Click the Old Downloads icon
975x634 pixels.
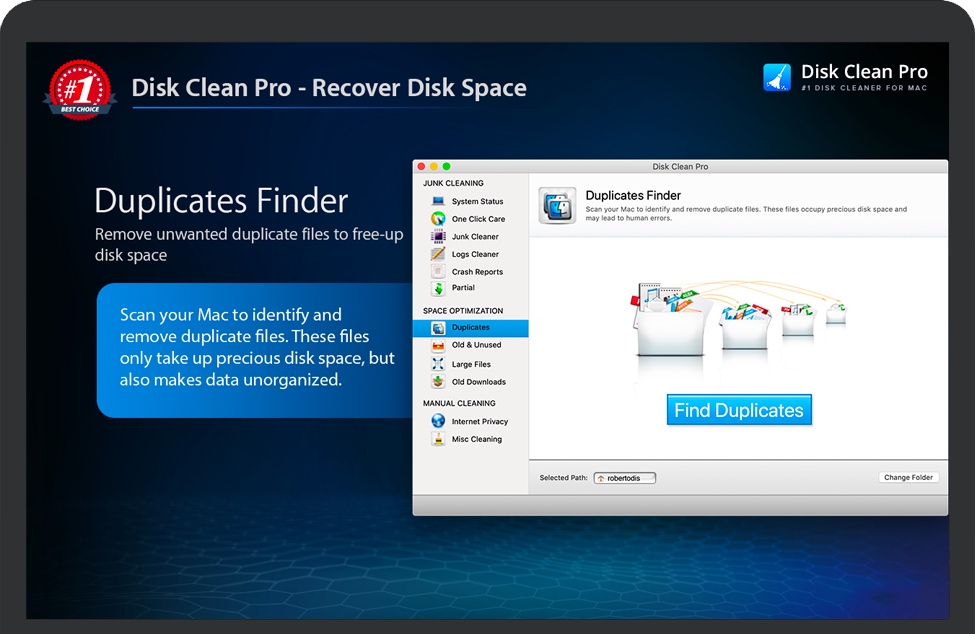click(x=438, y=382)
